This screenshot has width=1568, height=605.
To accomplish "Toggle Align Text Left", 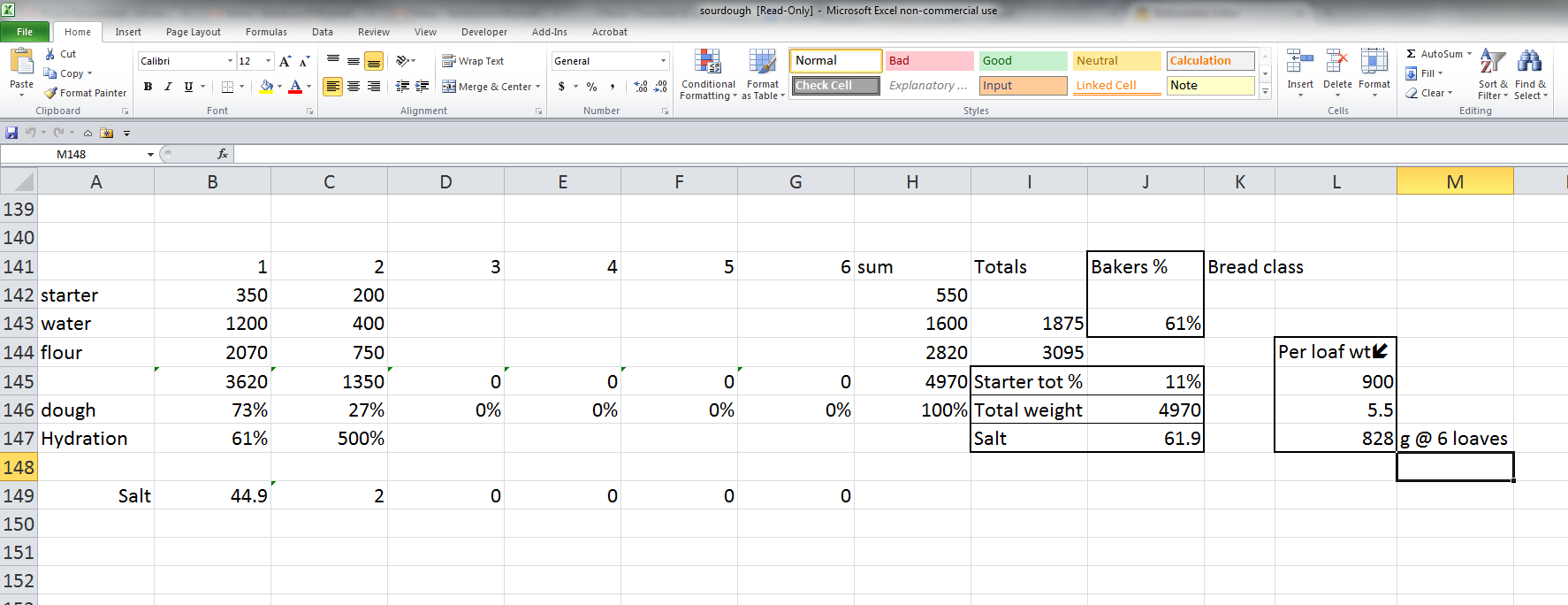I will pos(333,87).
